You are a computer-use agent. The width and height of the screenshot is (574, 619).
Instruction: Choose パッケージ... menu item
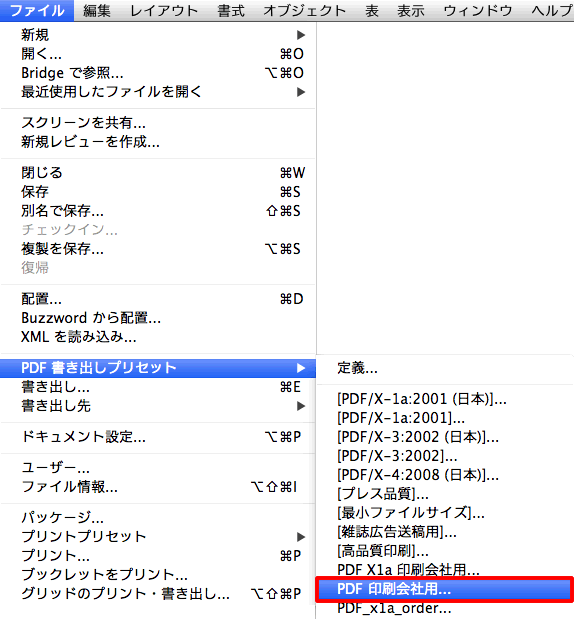coord(158,518)
